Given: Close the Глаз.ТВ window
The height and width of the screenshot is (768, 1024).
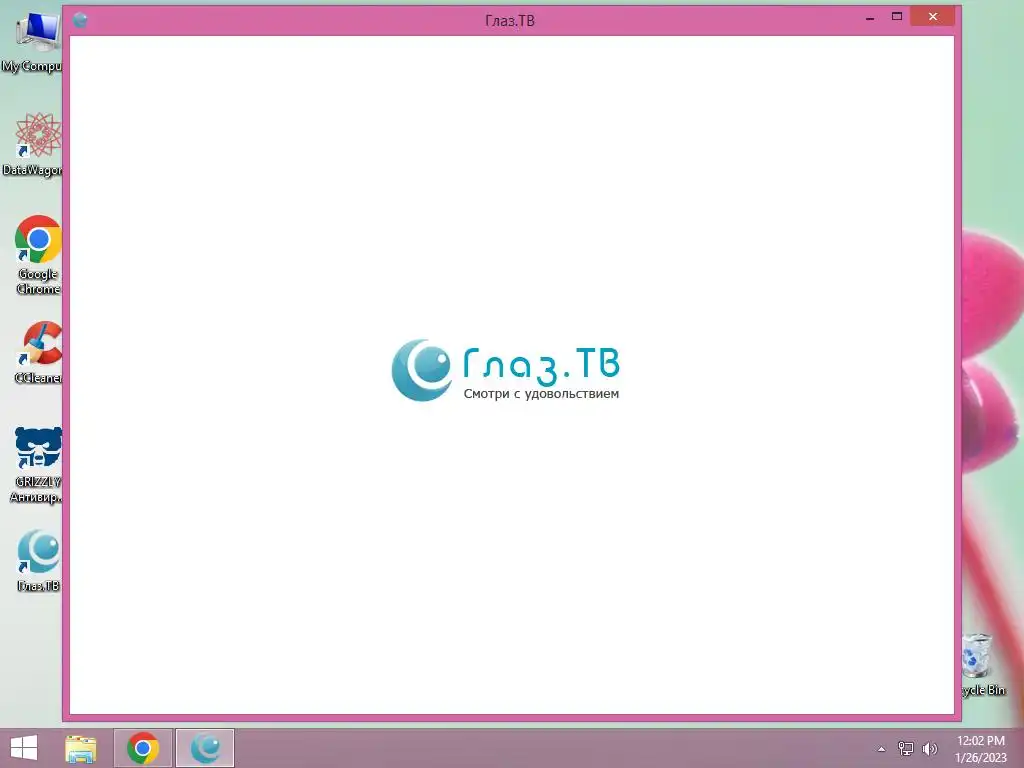Looking at the screenshot, I should pyautogui.click(x=933, y=17).
